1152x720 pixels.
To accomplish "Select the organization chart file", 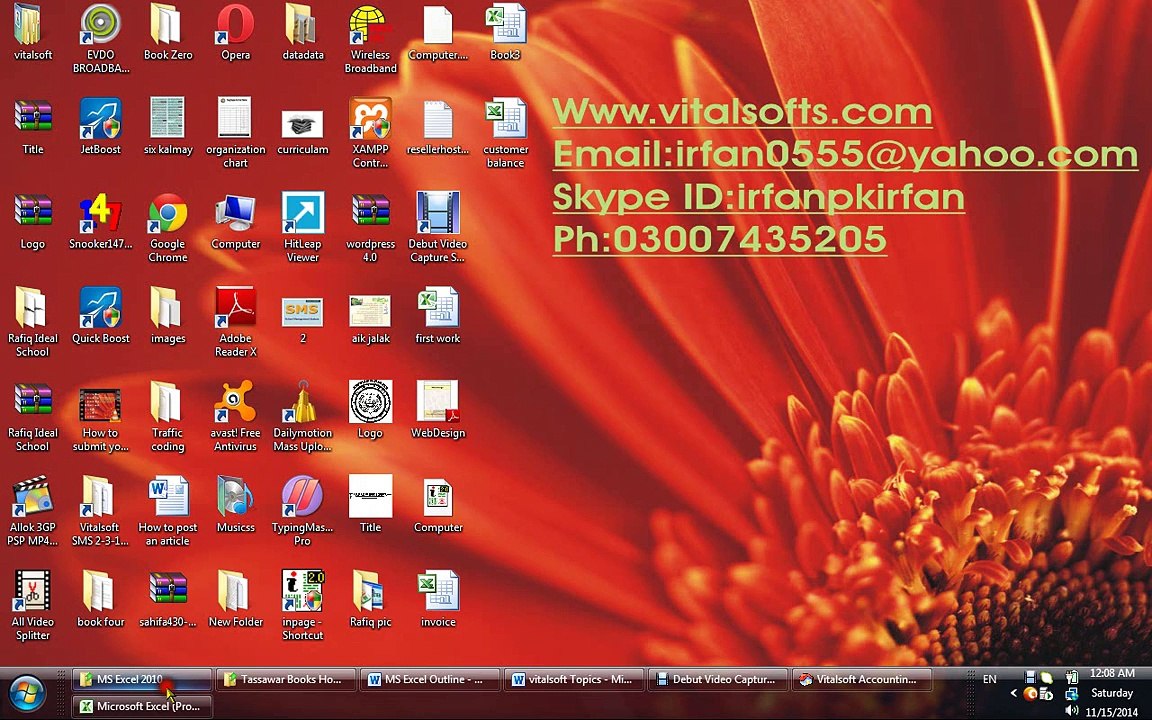I will pos(235,134).
